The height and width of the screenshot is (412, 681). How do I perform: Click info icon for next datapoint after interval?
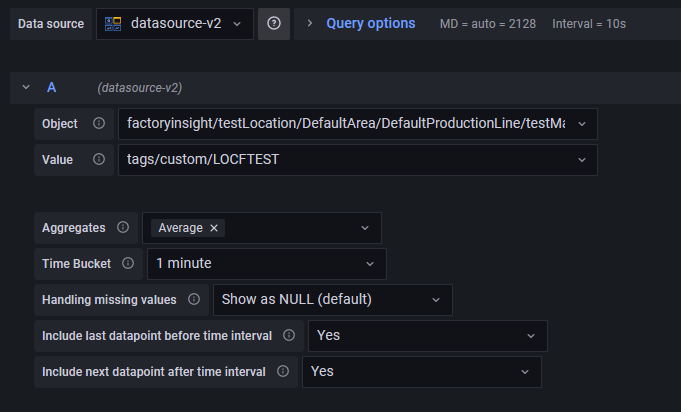[x=283, y=372]
